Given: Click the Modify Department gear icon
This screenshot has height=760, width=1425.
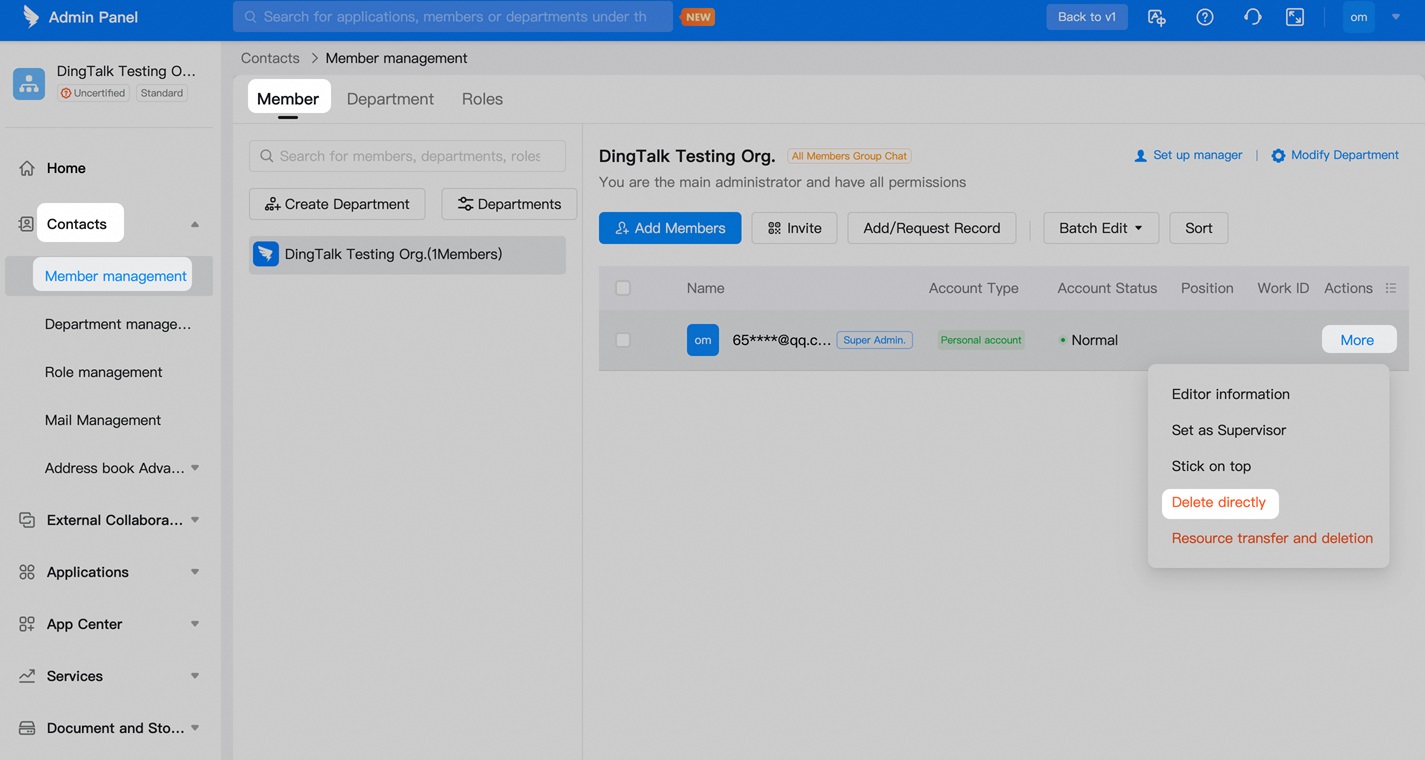Looking at the screenshot, I should (1278, 156).
